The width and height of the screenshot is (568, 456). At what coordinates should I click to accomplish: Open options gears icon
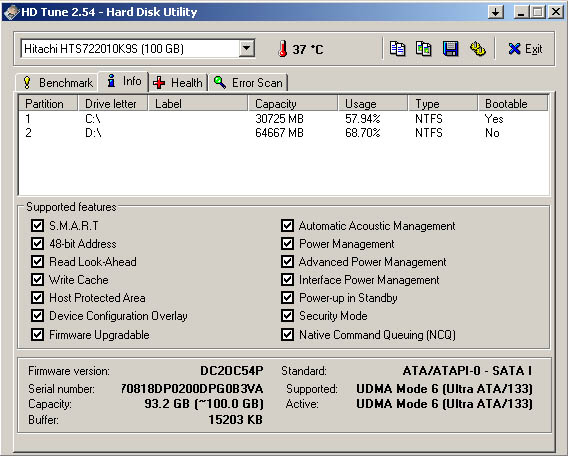477,49
